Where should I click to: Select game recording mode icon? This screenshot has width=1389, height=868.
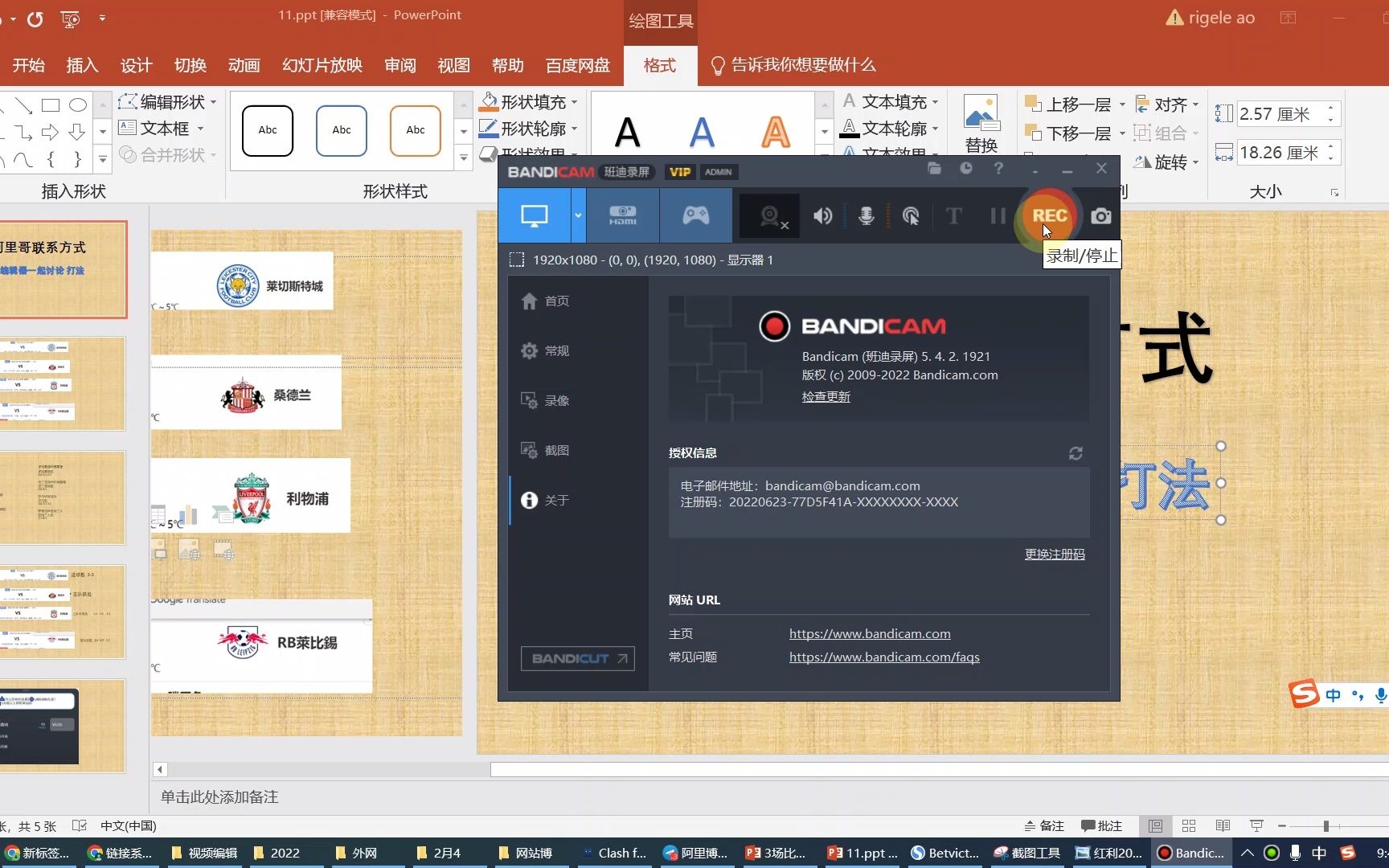point(695,215)
